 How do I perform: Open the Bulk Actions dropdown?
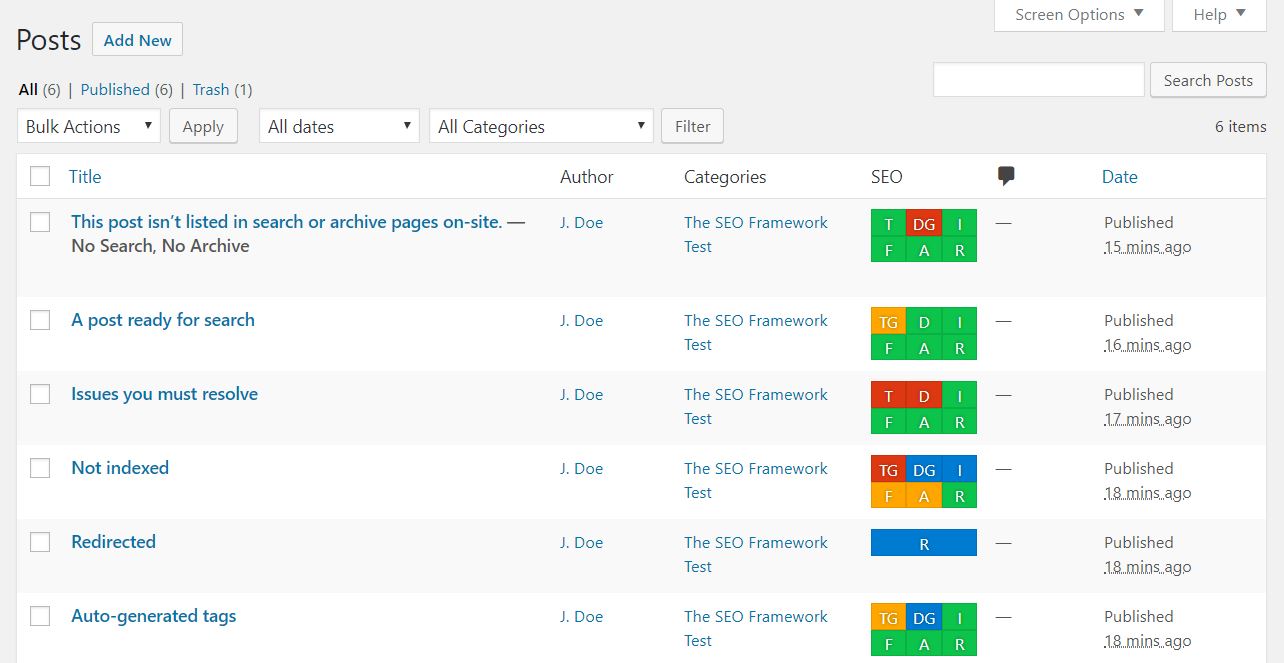(88, 126)
